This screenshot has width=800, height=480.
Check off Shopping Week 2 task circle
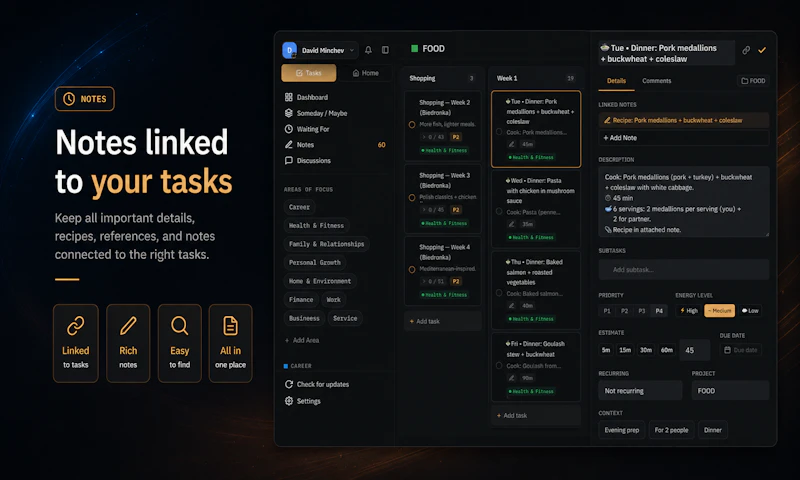(x=412, y=124)
